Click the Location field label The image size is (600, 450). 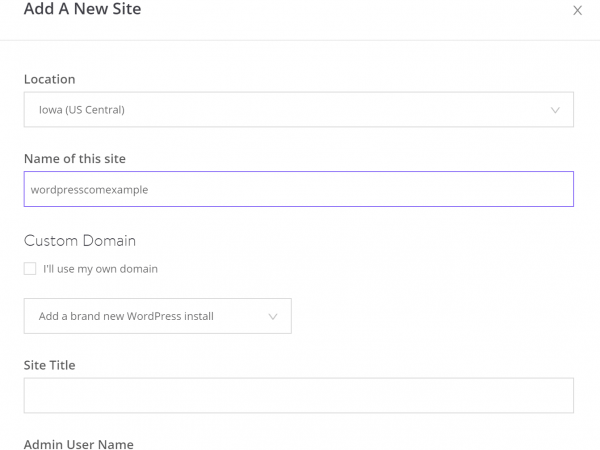49,79
